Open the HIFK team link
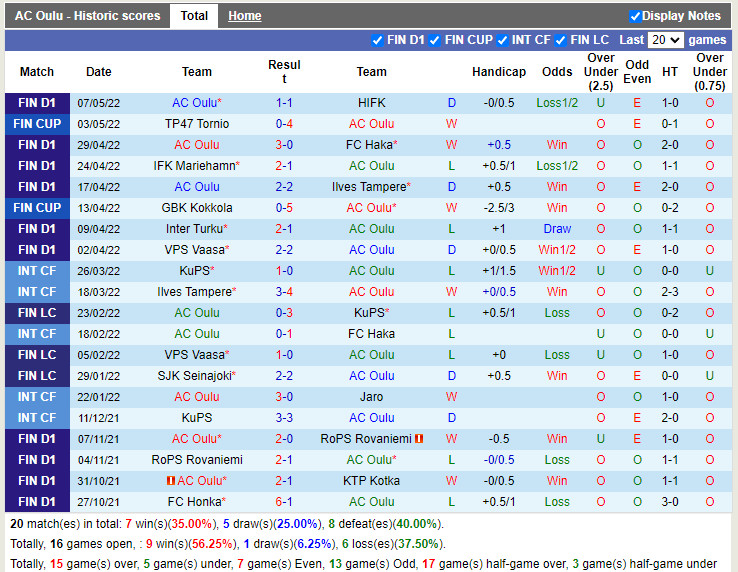738x572 pixels. [x=371, y=103]
